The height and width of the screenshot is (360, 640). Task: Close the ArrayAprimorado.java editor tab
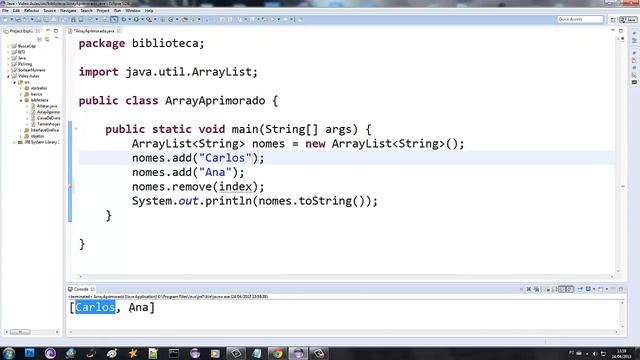click(x=119, y=31)
